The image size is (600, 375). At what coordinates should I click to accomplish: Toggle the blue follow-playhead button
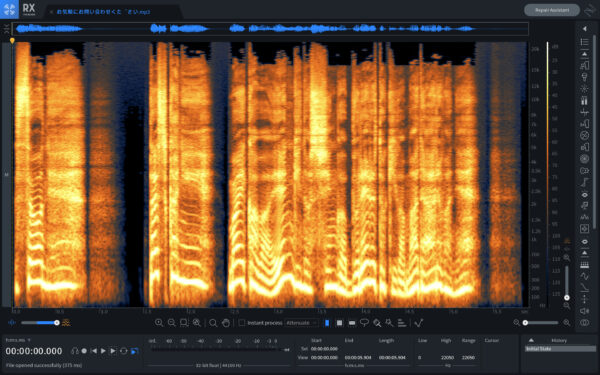[135, 351]
